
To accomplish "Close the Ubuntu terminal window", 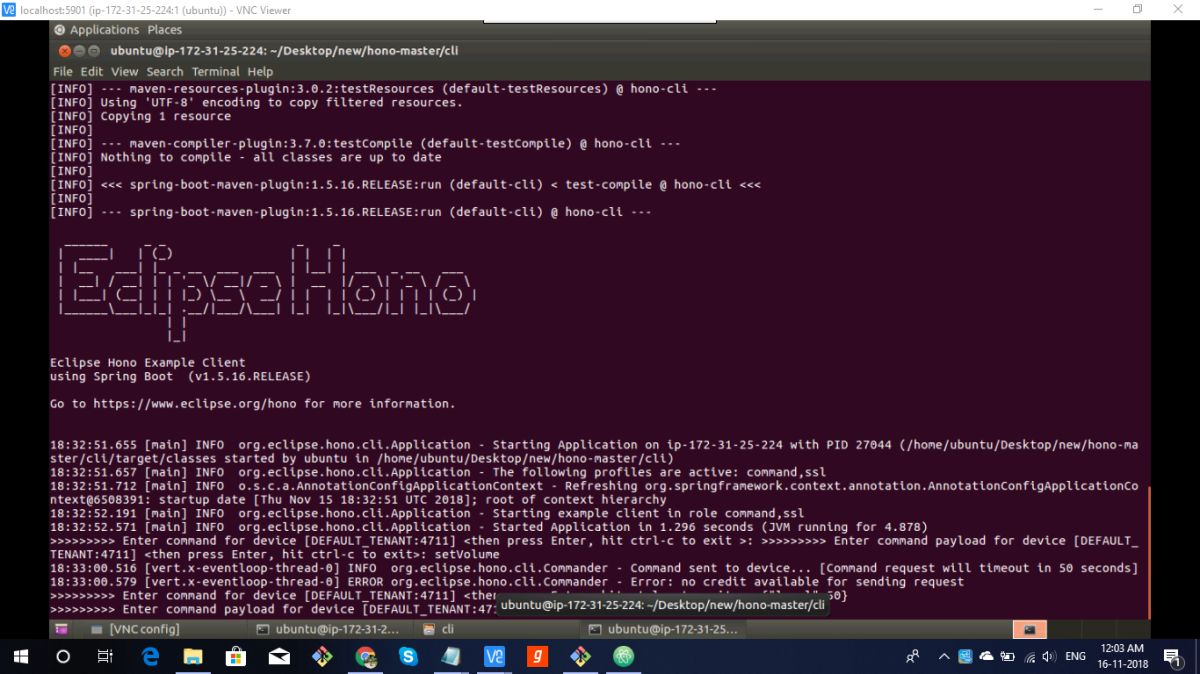I will click(x=64, y=51).
